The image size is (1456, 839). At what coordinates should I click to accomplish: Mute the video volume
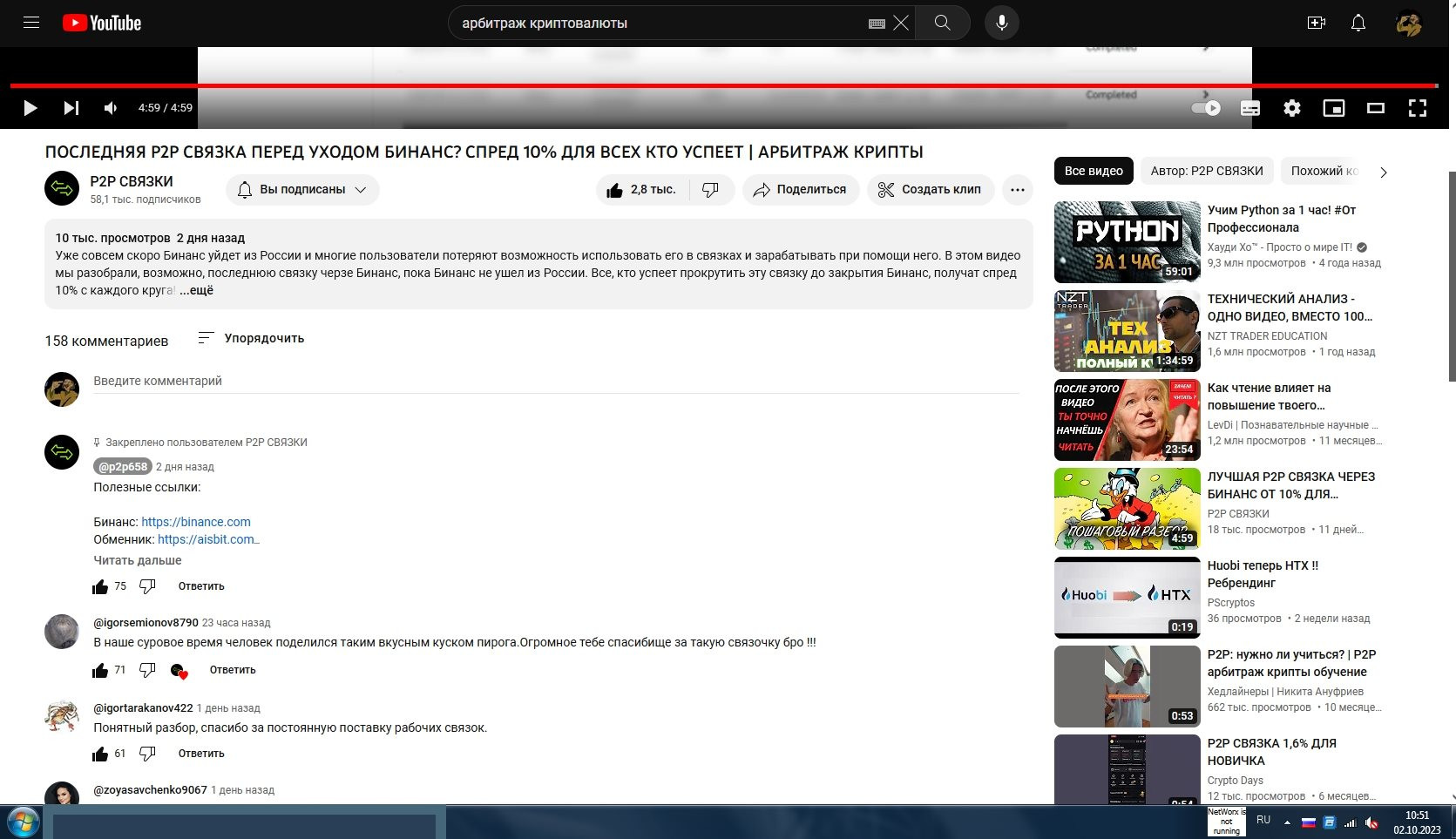[111, 108]
